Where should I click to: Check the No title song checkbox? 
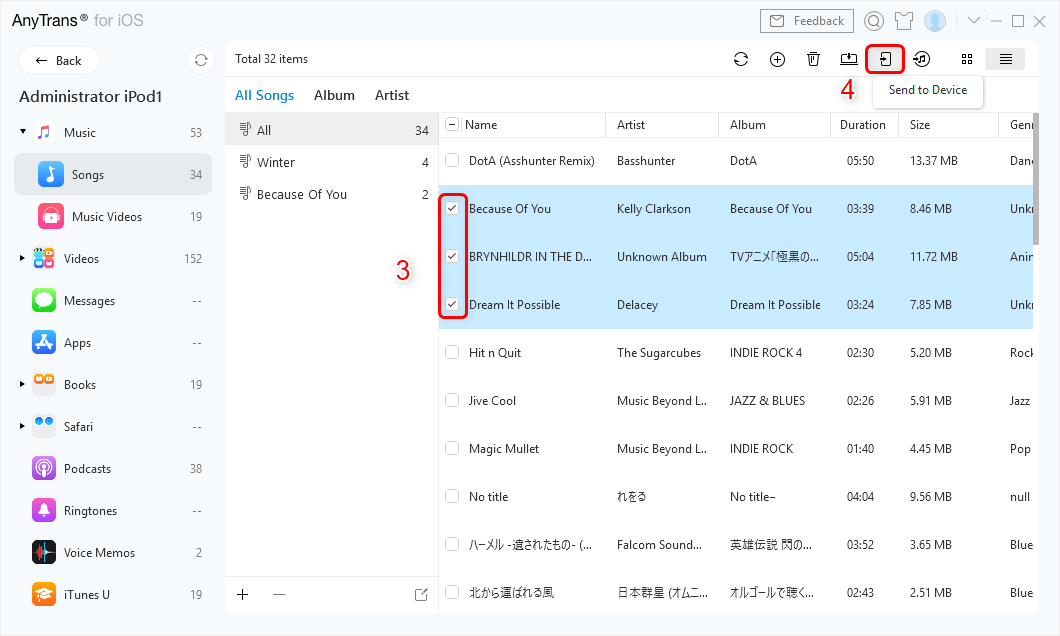pyautogui.click(x=452, y=496)
